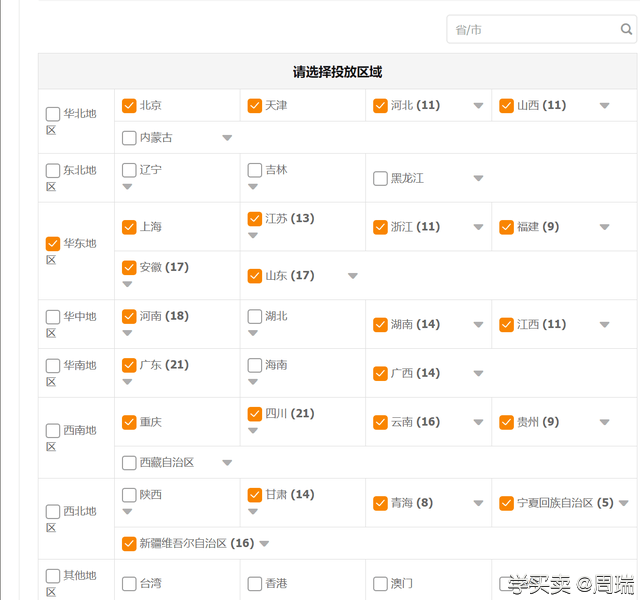Uncheck the 青海 (8) checkbox
The width and height of the screenshot is (640, 600).
pos(380,503)
